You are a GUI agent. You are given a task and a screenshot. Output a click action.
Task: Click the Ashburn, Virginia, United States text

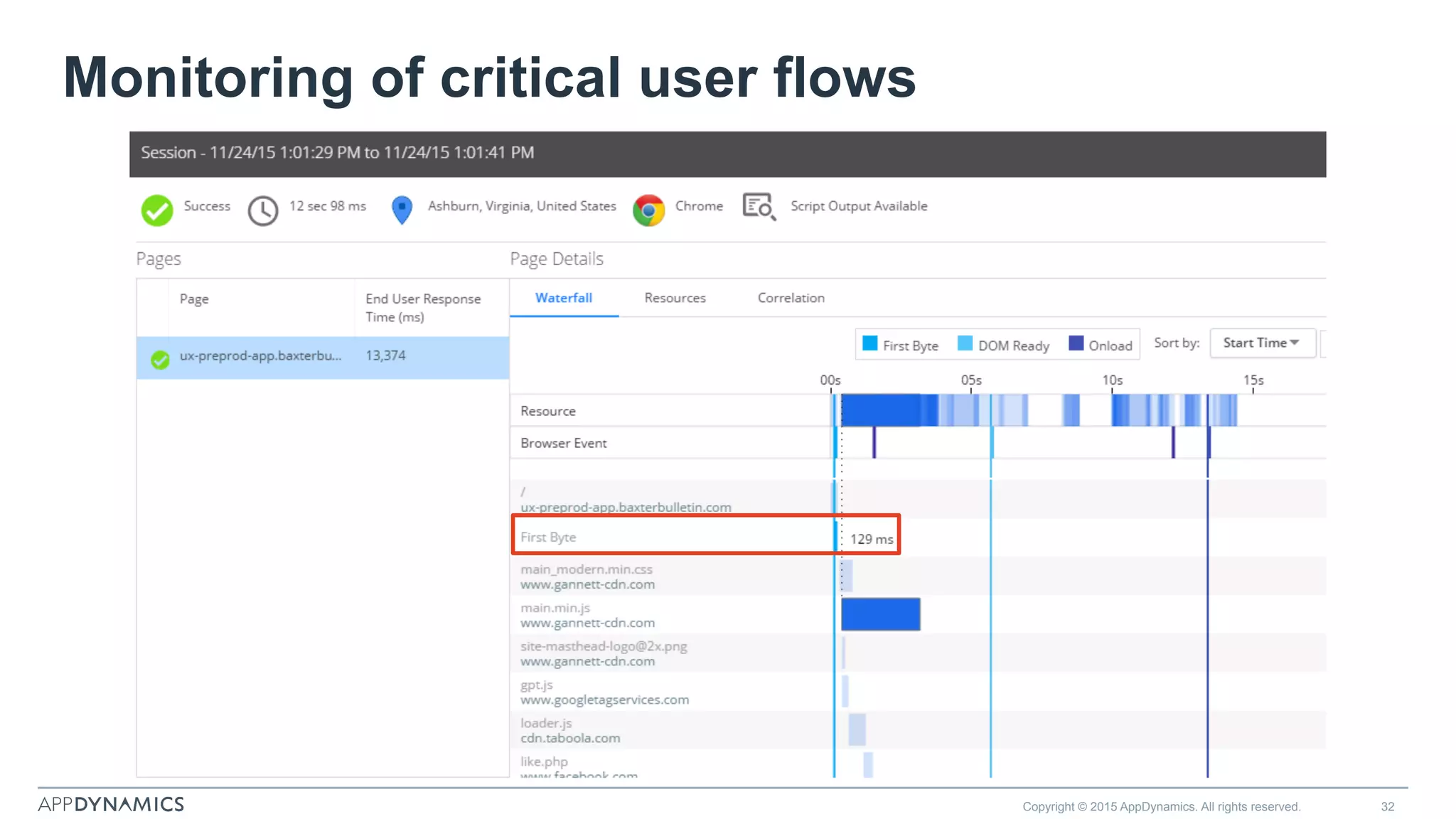point(522,206)
